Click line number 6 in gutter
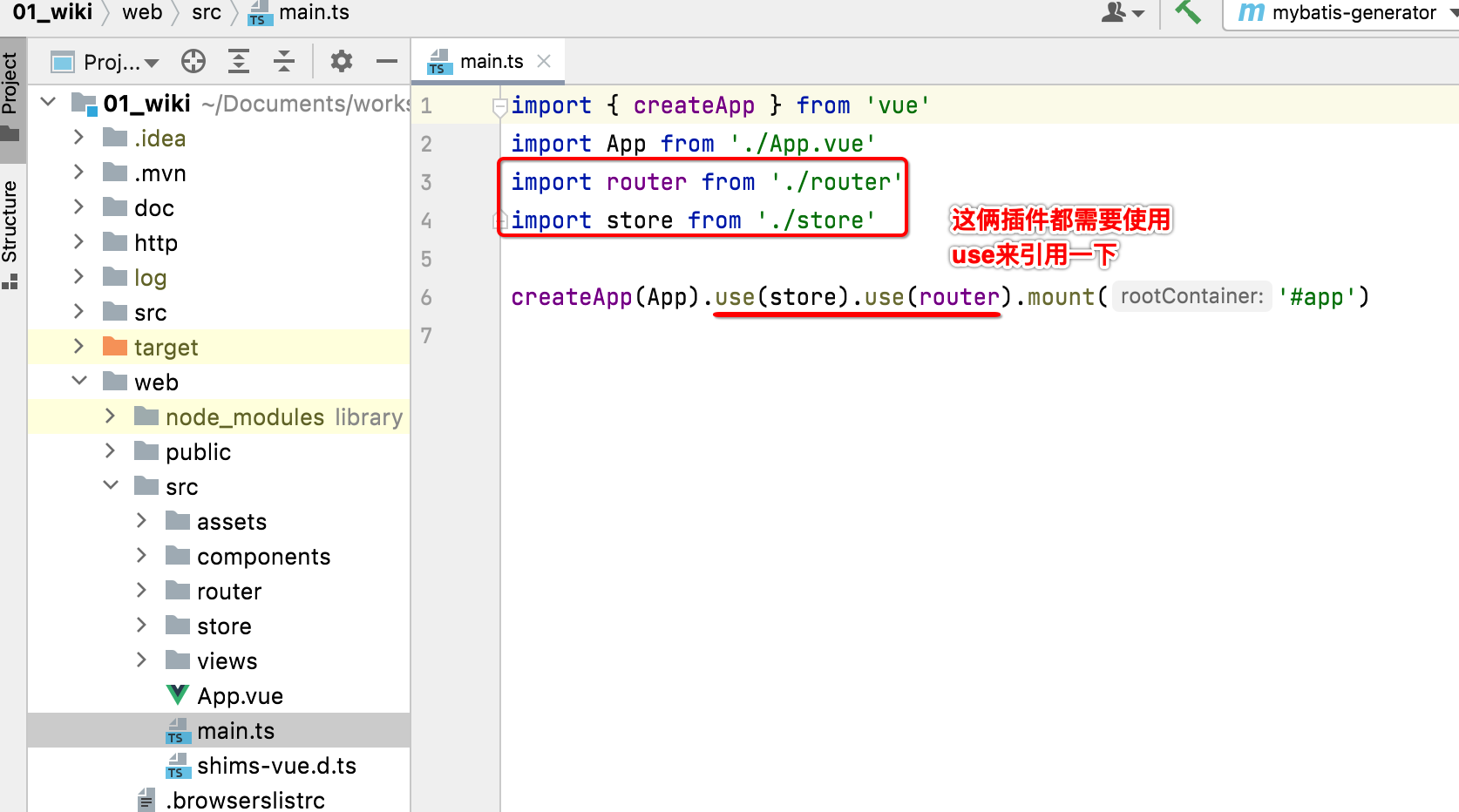Image resolution: width=1459 pixels, height=812 pixels. click(426, 297)
